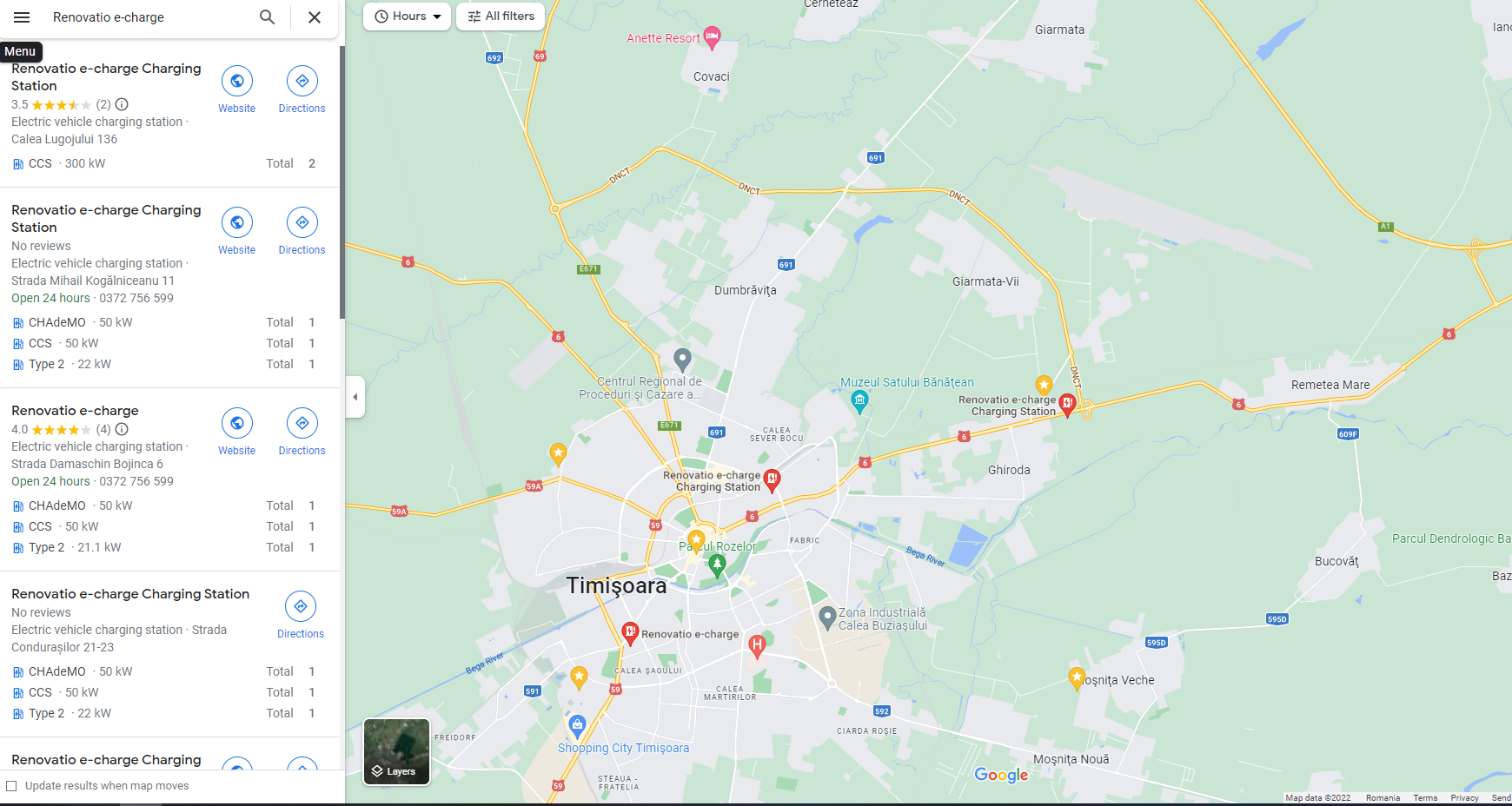
Task: Open Website for Strada Damaschin Bojinca 6 listing
Action: tap(236, 433)
